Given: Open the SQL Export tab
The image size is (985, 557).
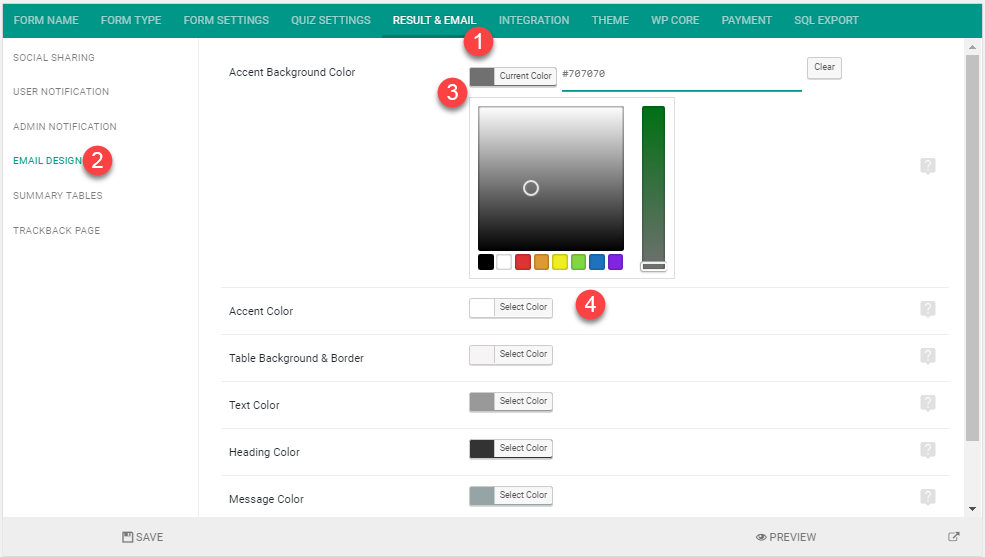Looking at the screenshot, I should (x=826, y=20).
